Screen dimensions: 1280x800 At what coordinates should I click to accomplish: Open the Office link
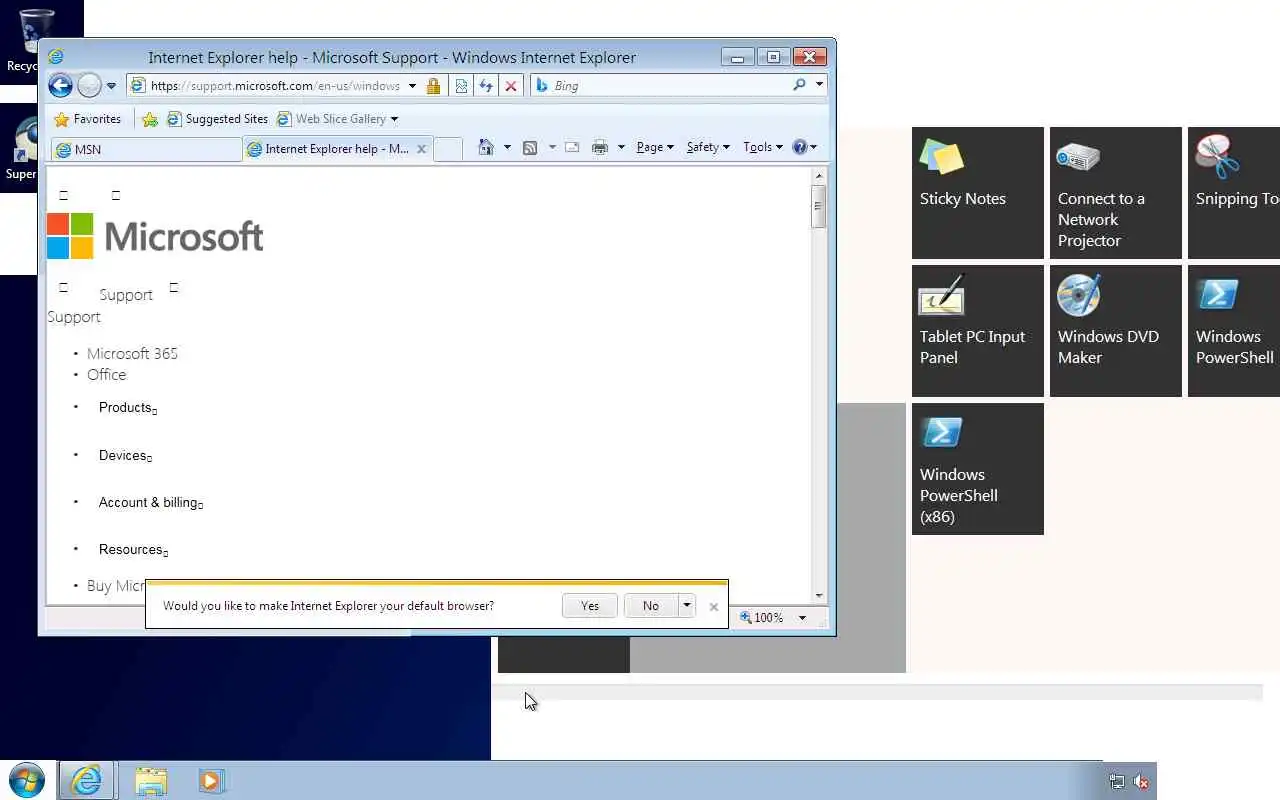[106, 374]
